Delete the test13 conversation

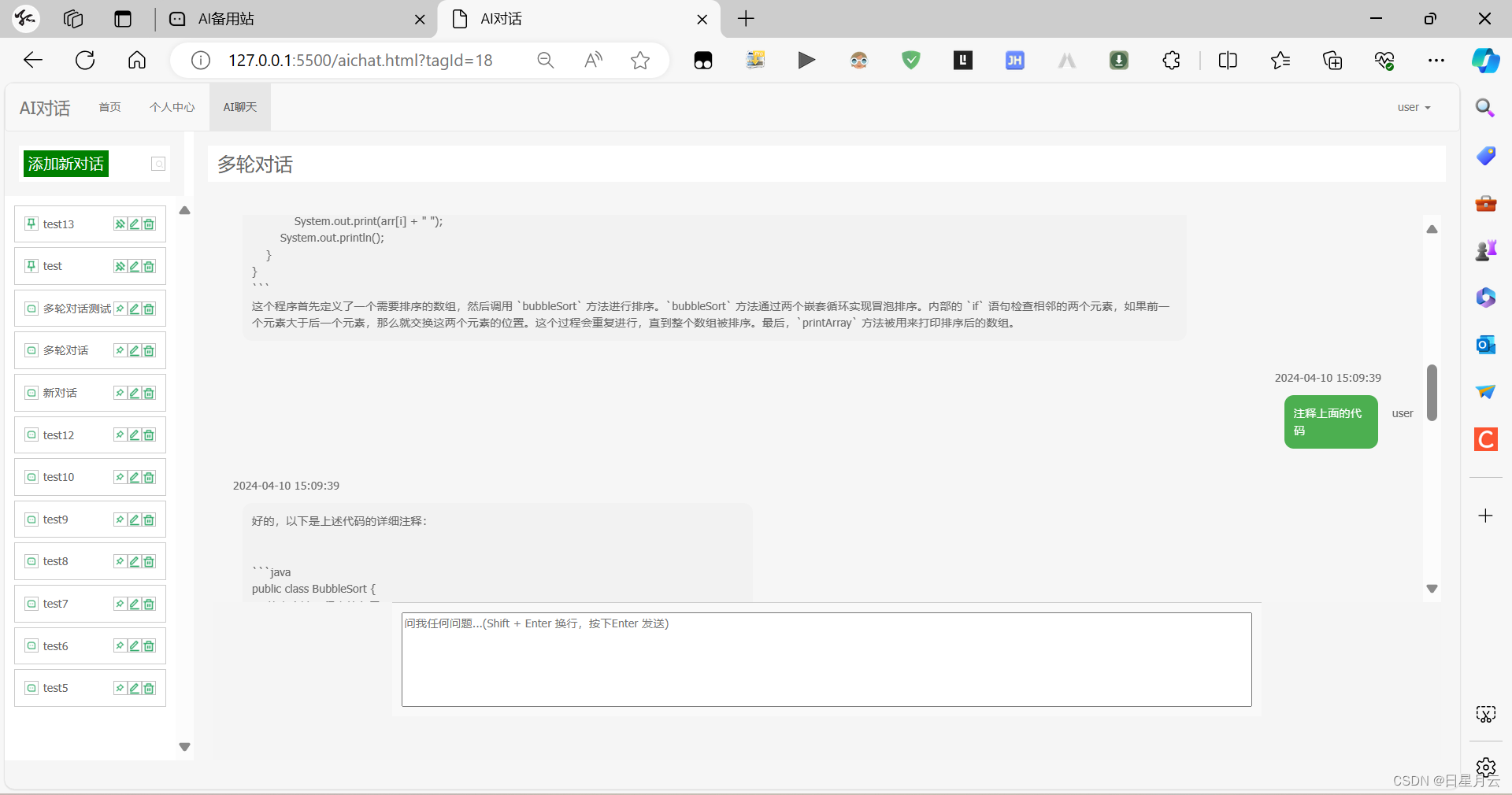point(149,224)
